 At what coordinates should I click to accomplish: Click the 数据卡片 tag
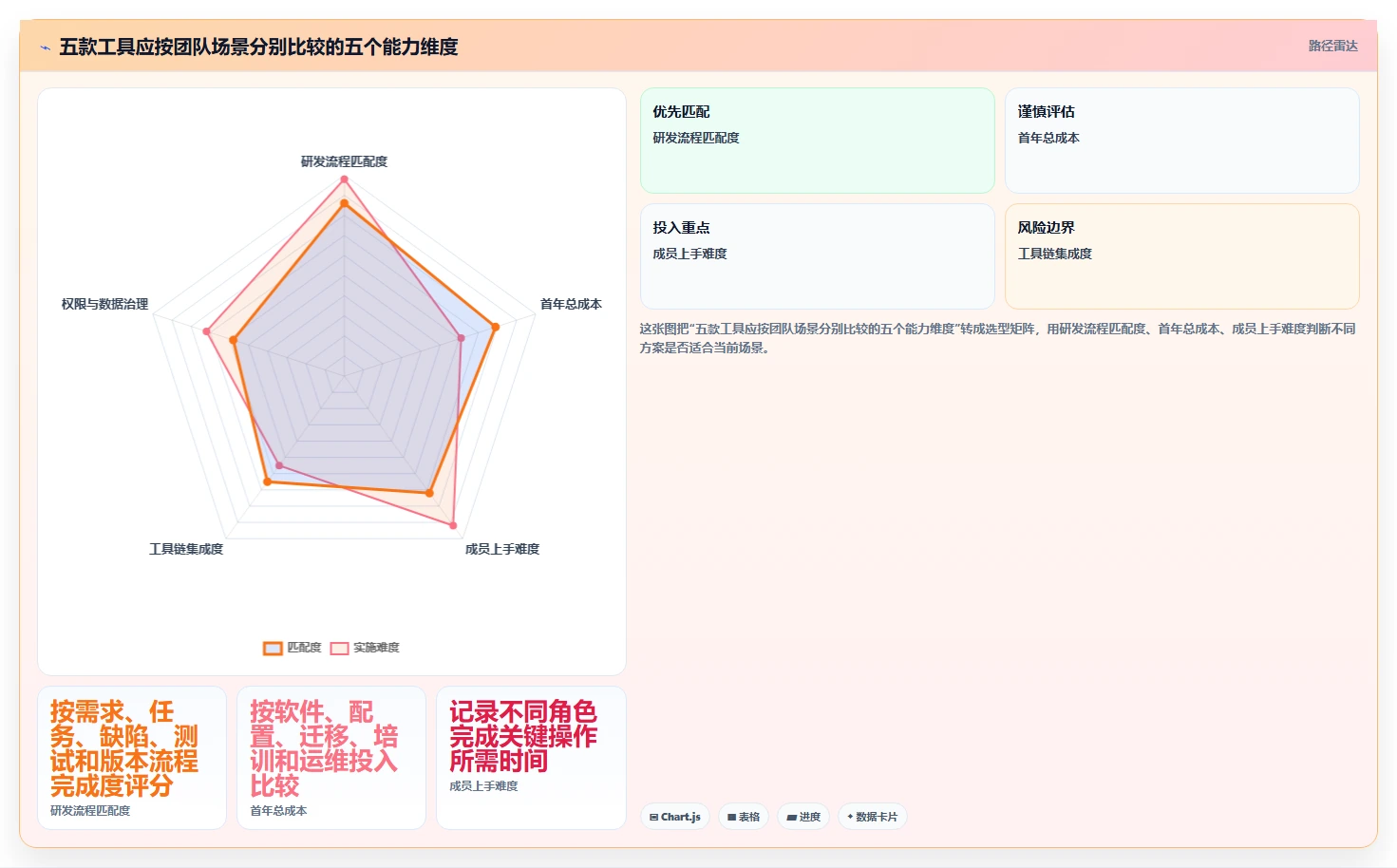pyautogui.click(x=873, y=817)
